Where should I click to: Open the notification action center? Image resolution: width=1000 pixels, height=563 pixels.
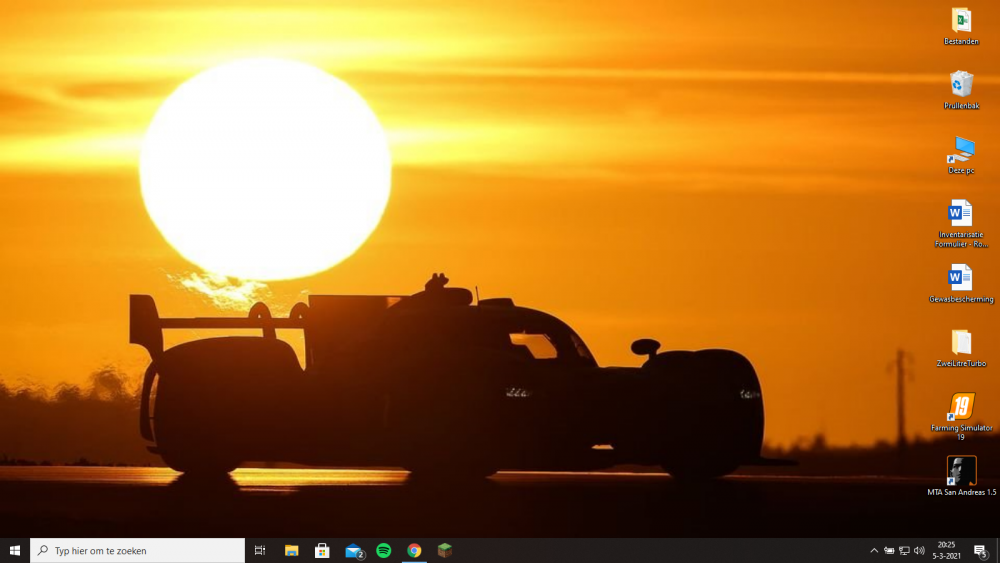[980, 551]
